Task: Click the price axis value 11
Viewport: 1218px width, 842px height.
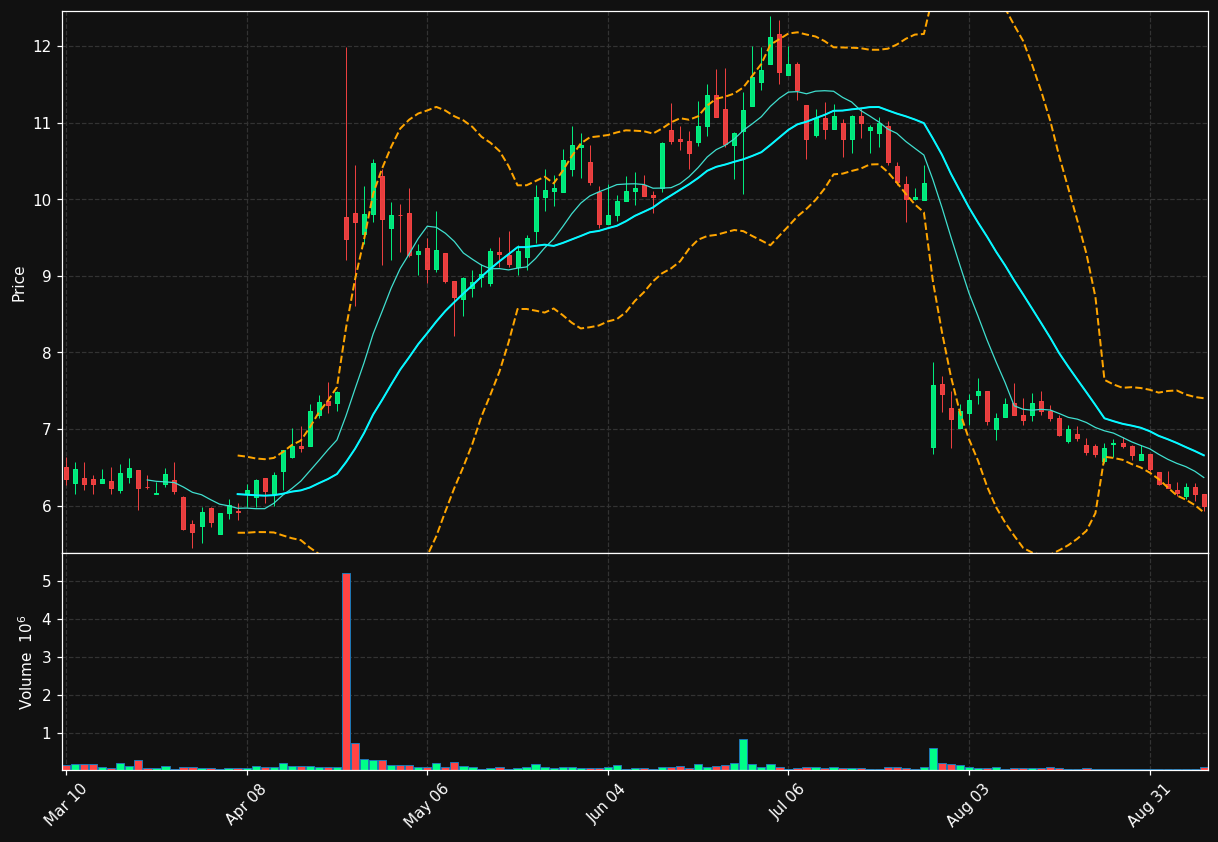Action: (x=44, y=123)
